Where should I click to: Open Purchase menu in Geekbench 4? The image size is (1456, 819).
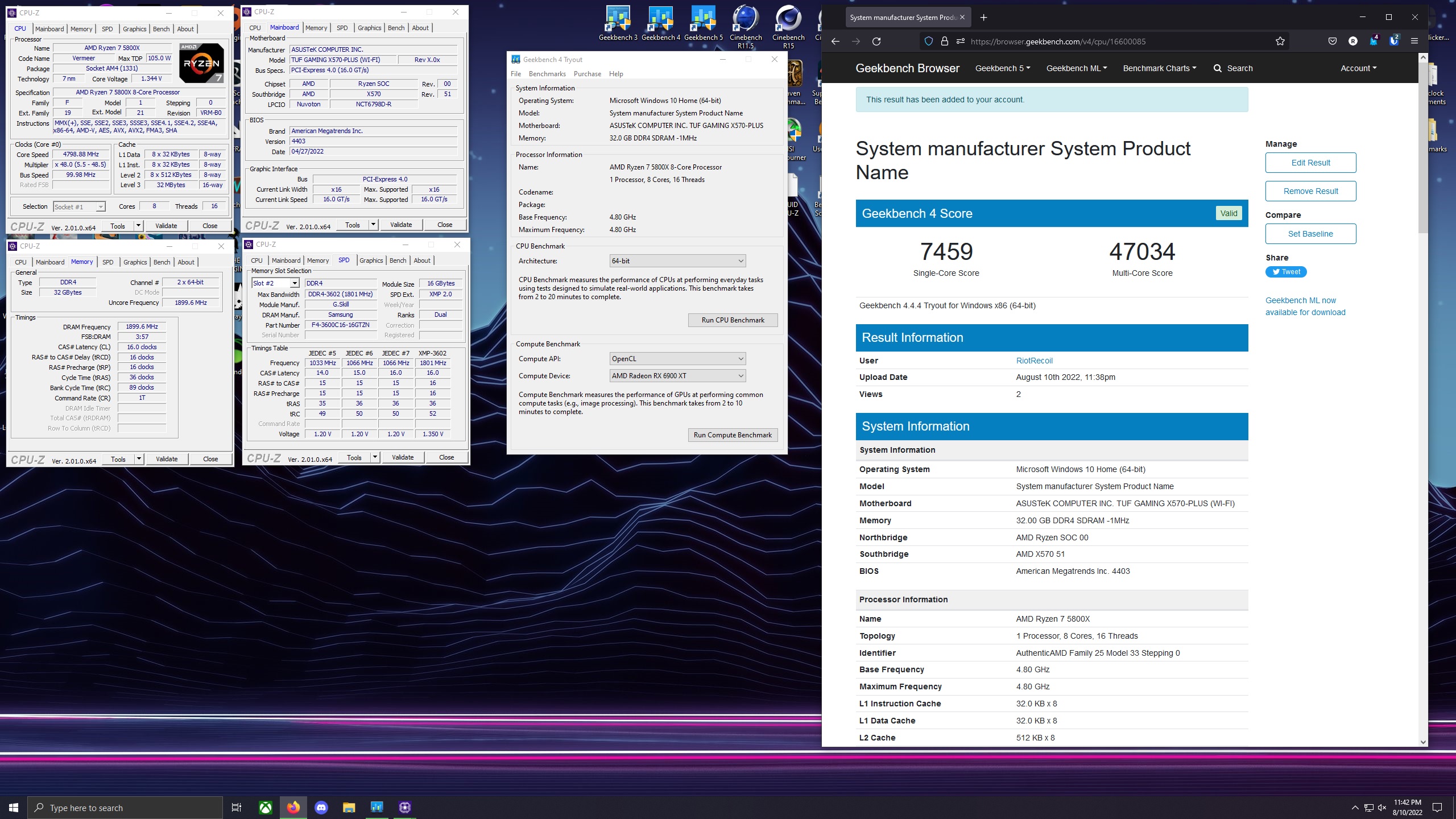pos(588,74)
